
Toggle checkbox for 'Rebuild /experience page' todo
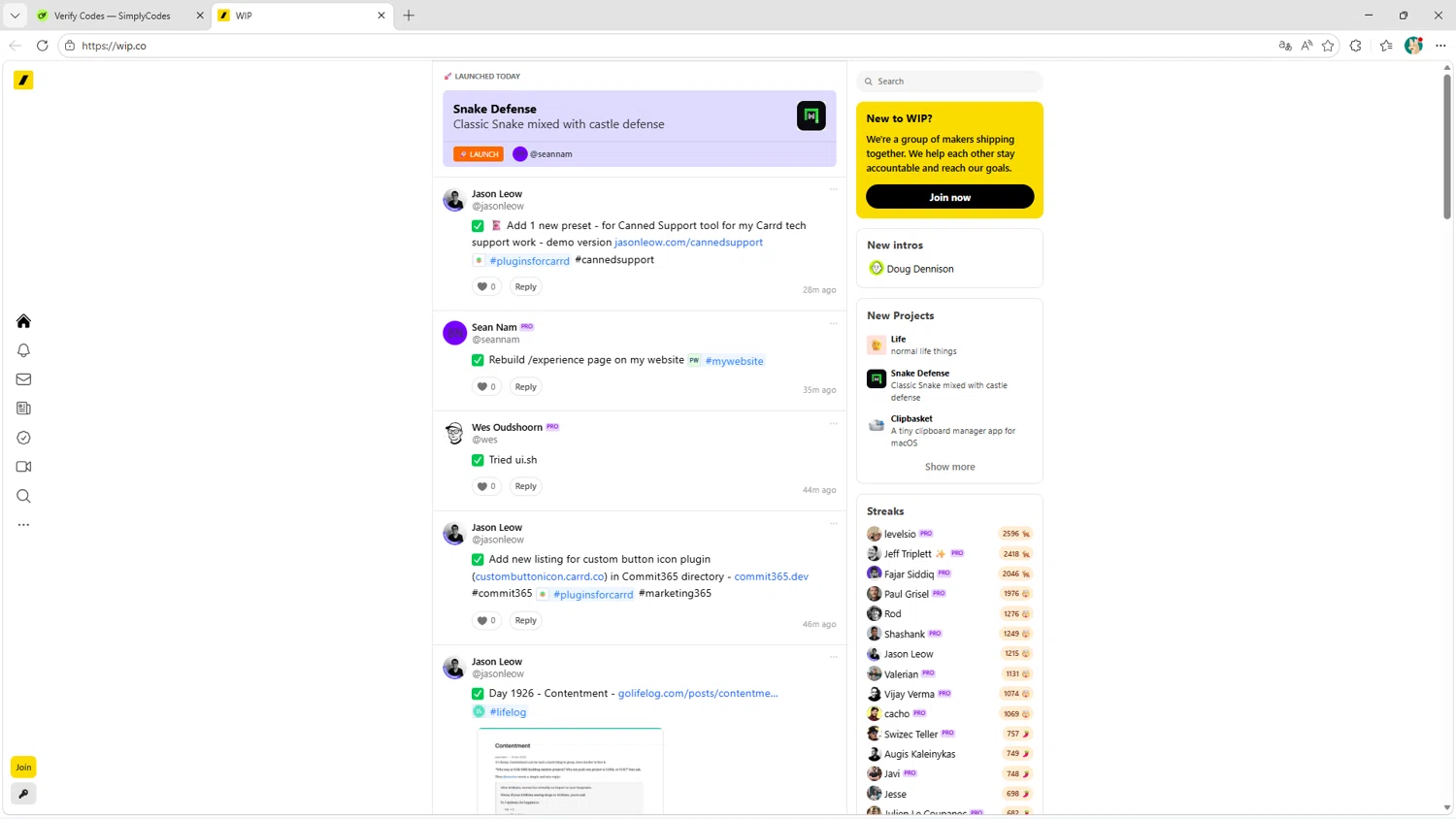pyautogui.click(x=478, y=360)
